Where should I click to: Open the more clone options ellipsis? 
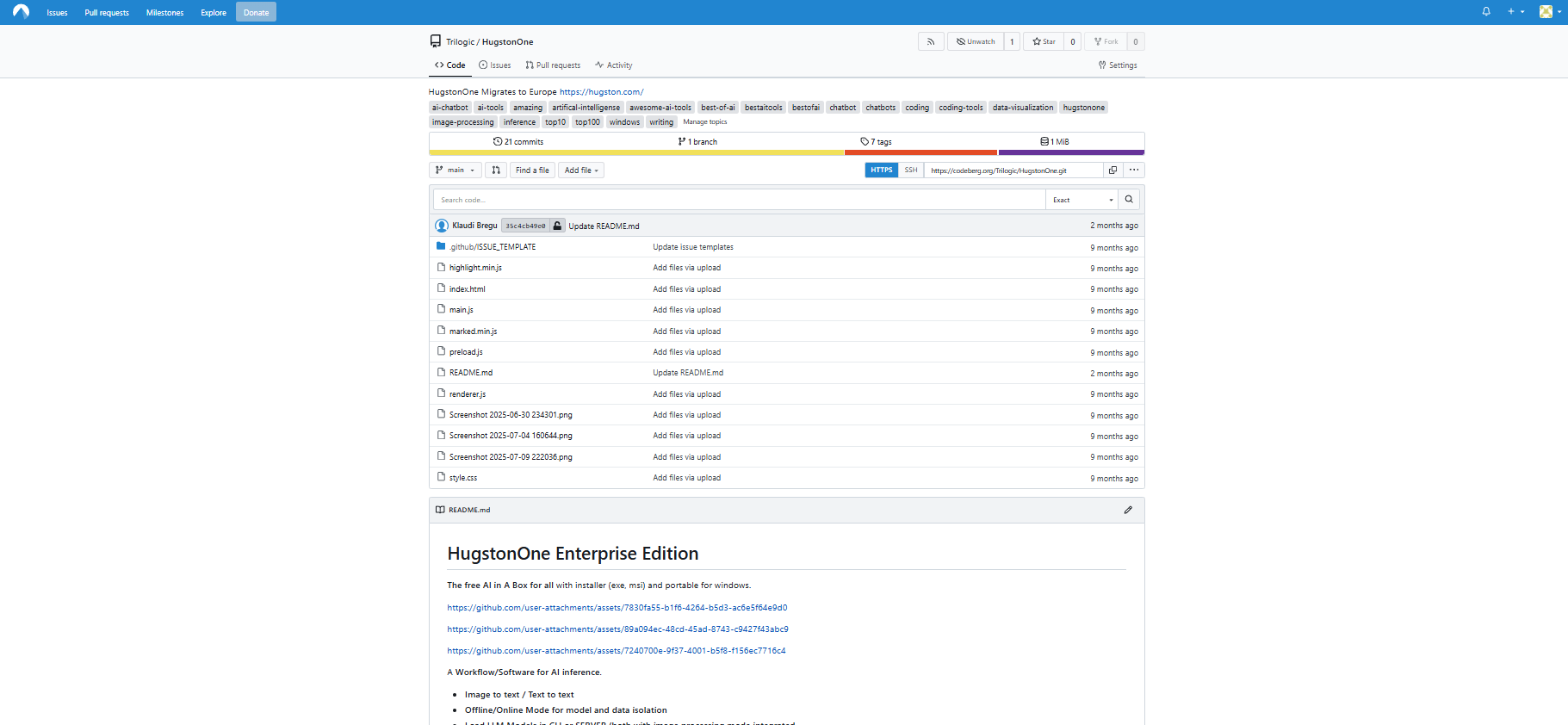point(1133,170)
